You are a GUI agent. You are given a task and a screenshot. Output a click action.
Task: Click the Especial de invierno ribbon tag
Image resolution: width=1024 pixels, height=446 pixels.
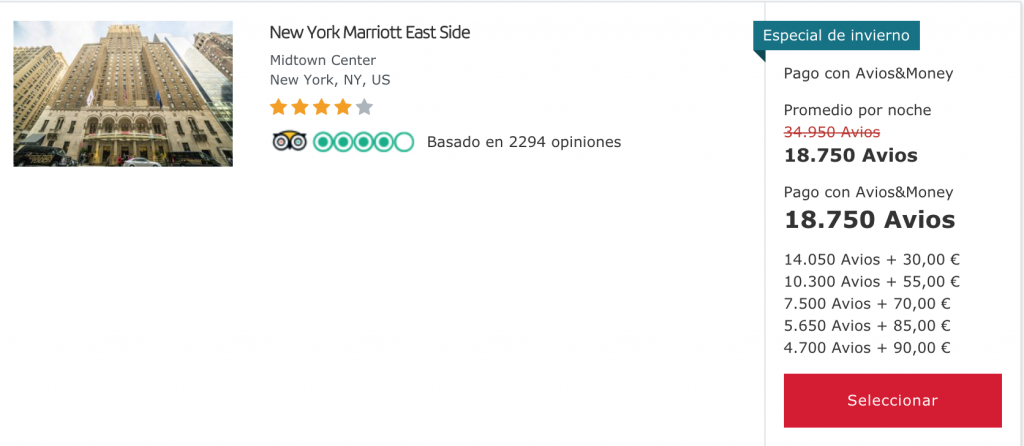pyautogui.click(x=836, y=36)
